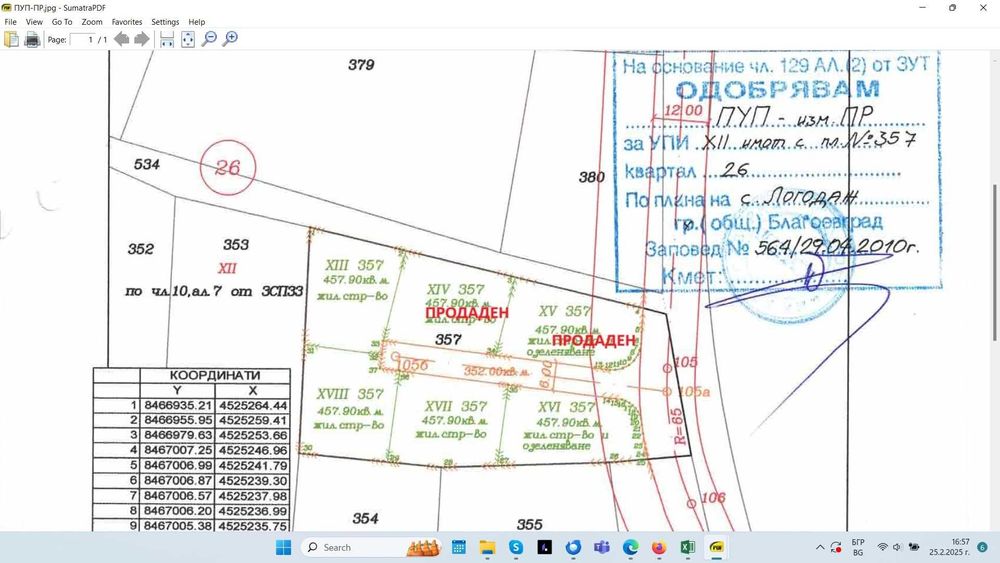Open Excel from the taskbar

point(688,547)
